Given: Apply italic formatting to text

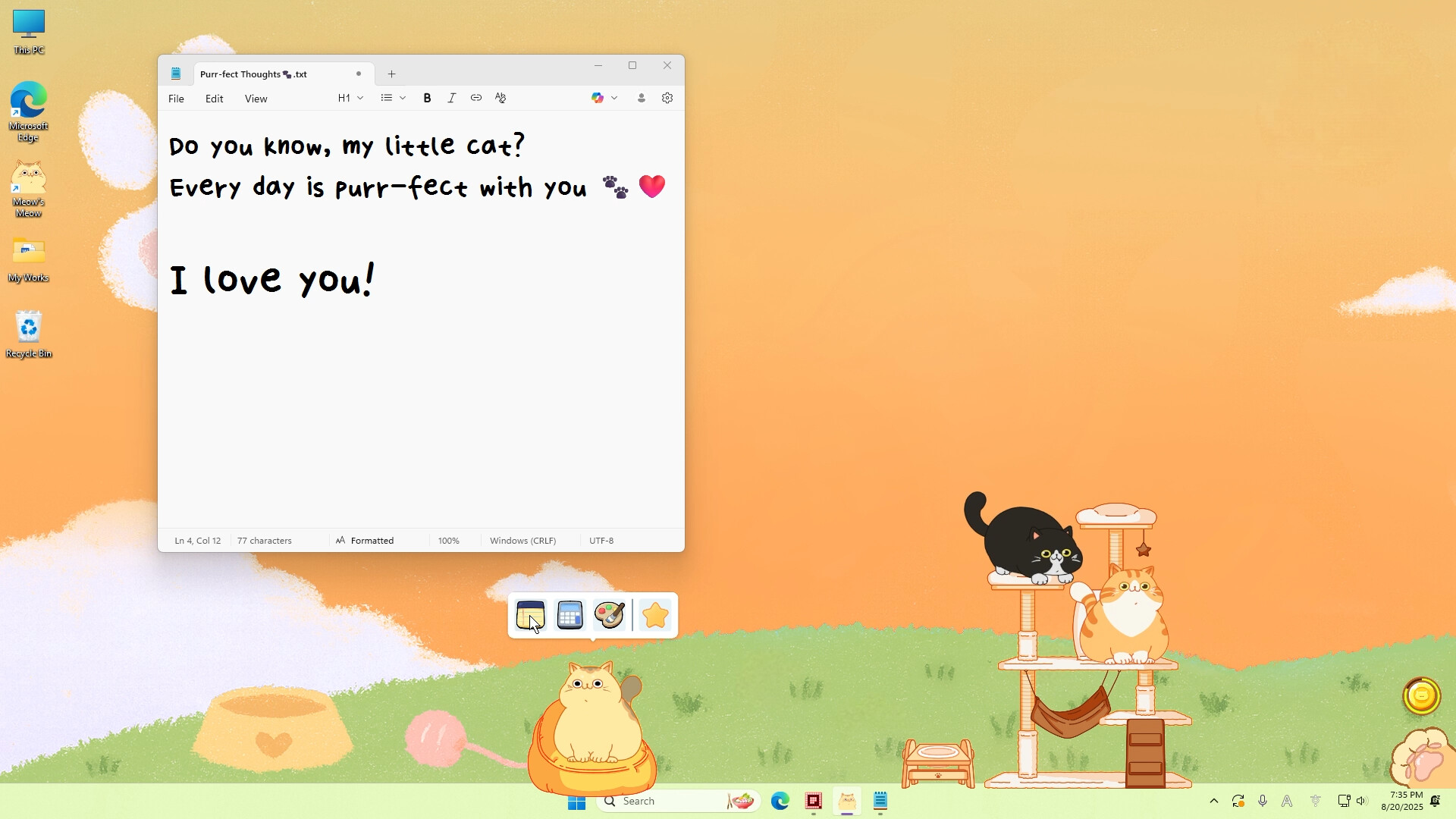Looking at the screenshot, I should point(451,97).
